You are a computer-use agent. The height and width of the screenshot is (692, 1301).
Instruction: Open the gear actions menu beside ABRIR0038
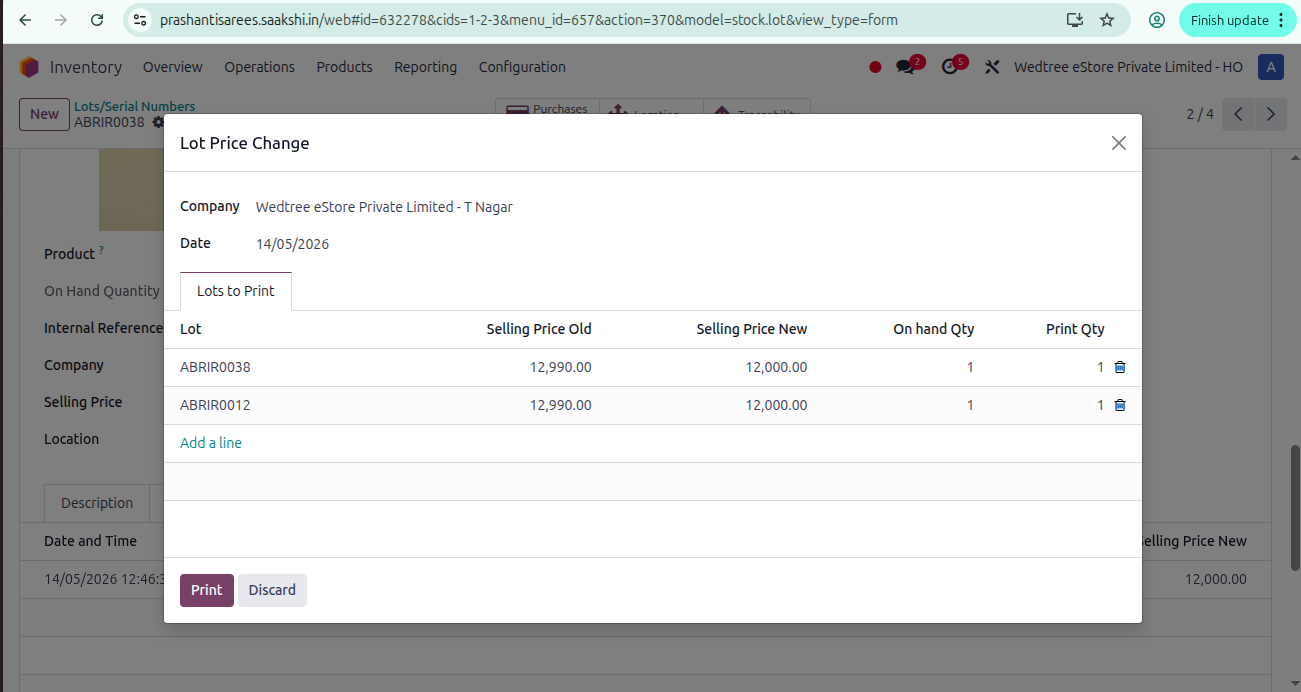point(157,123)
